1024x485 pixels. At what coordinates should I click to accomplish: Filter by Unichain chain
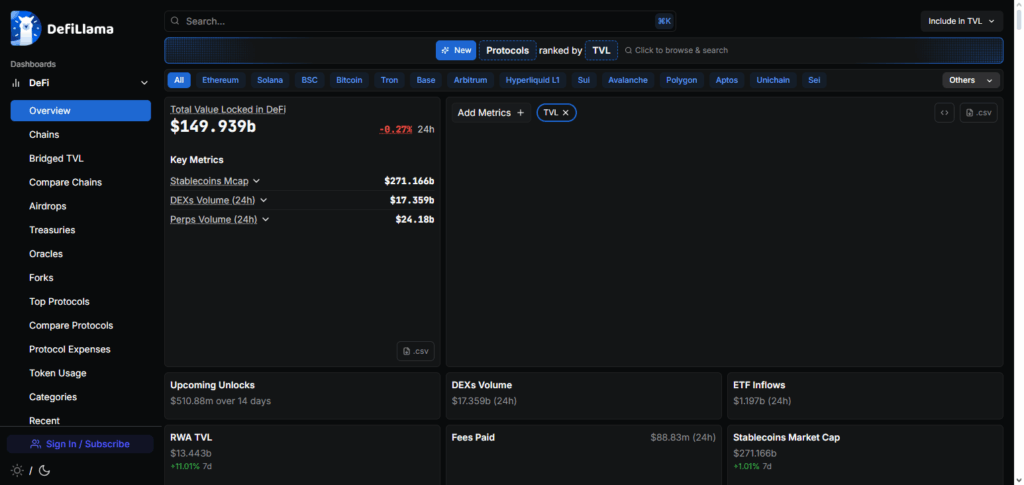pyautogui.click(x=773, y=80)
